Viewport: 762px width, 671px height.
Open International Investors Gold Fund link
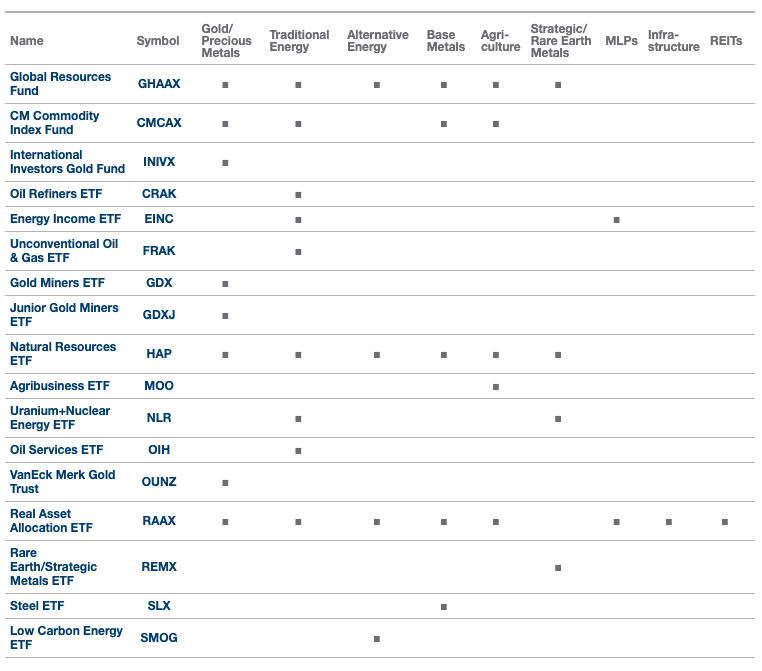(68, 162)
